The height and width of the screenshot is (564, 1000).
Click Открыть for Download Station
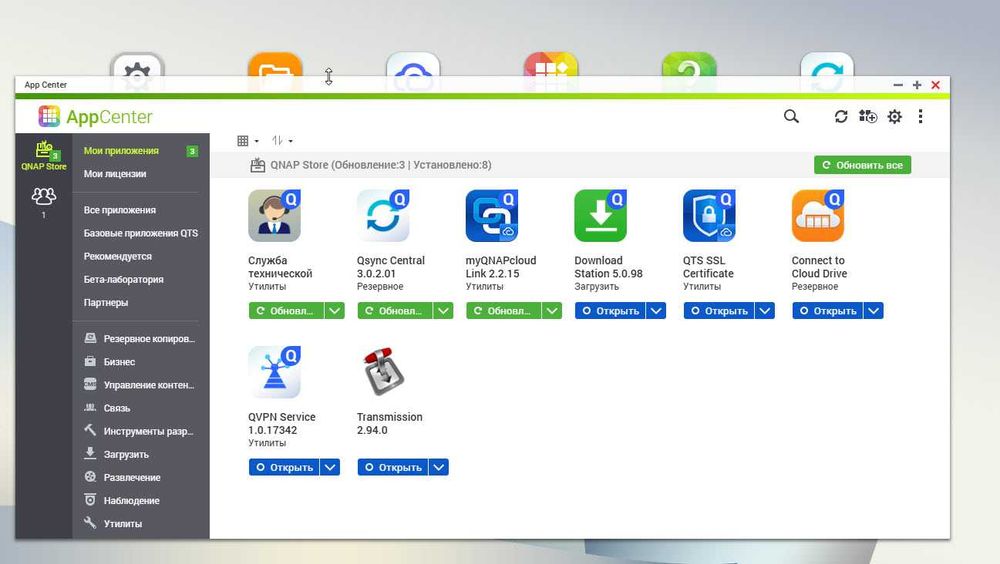tap(610, 311)
